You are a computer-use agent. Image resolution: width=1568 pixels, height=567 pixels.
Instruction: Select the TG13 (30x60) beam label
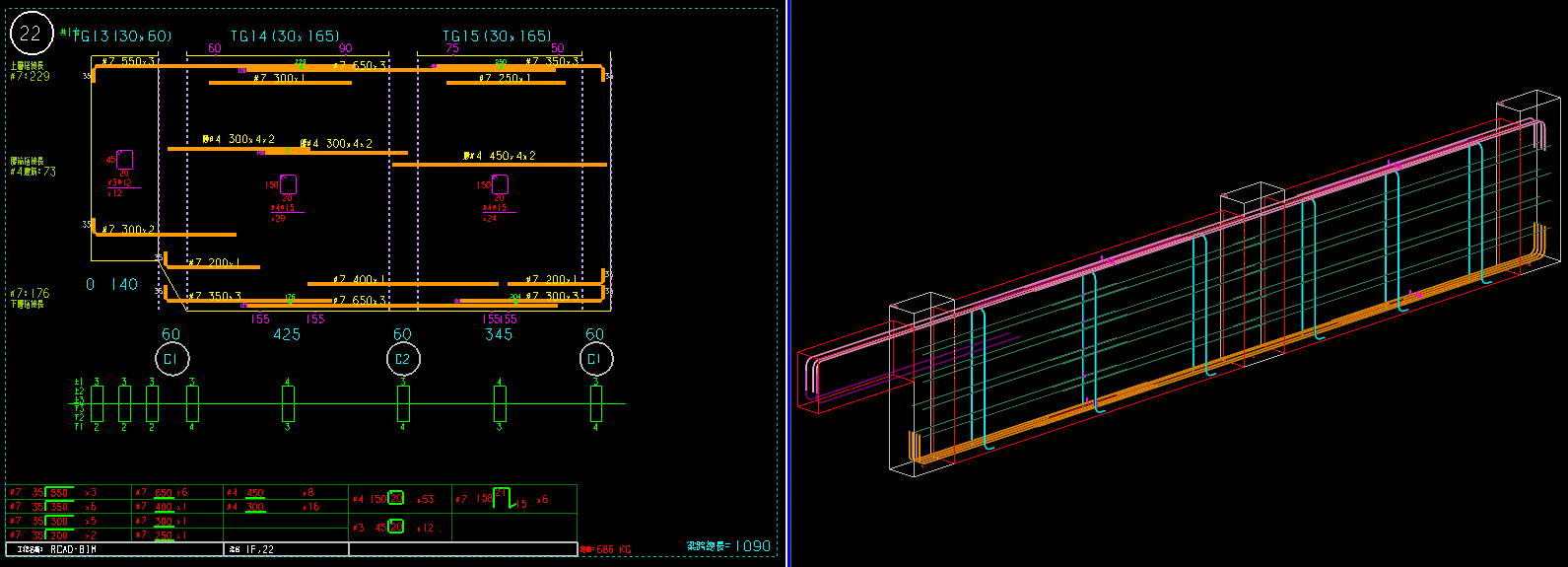[123, 36]
